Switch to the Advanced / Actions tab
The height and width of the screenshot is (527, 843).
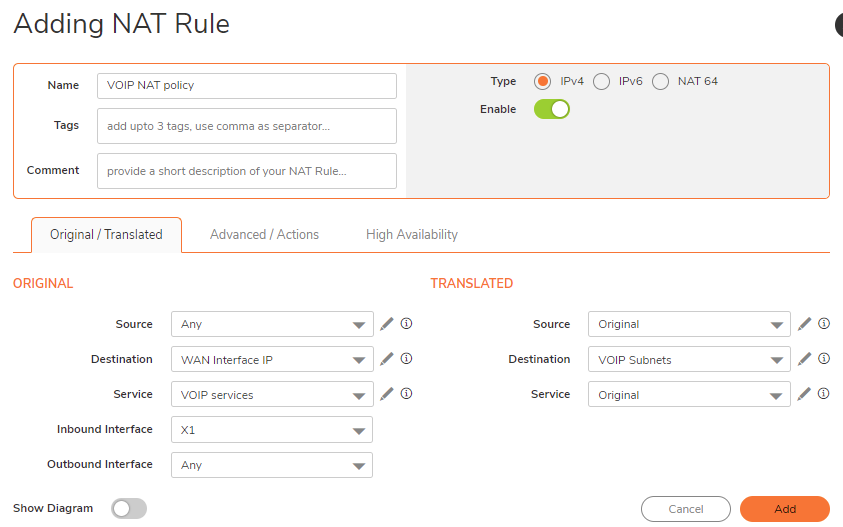(x=265, y=234)
